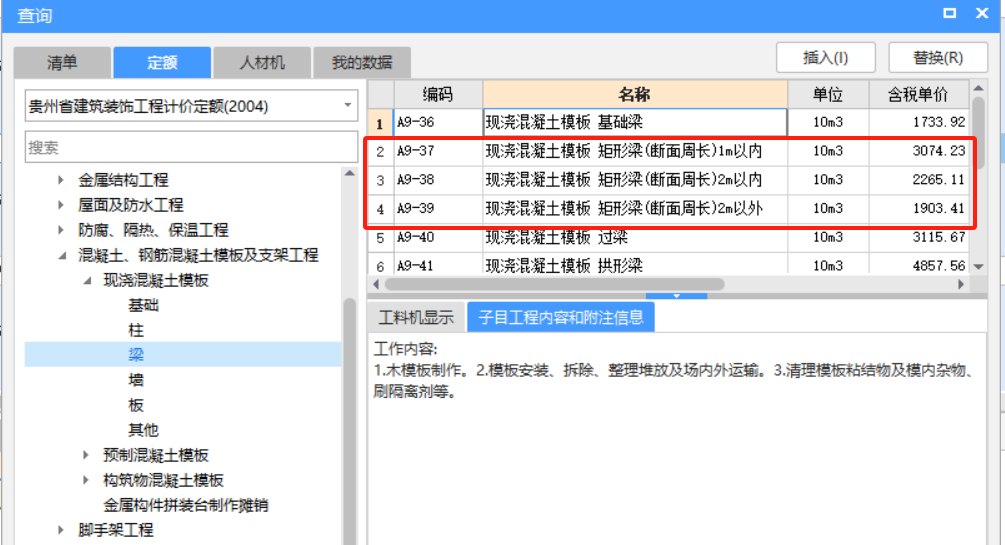The width and height of the screenshot is (1005, 545).
Task: Select the 基础 tree item
Action: pyautogui.click(x=144, y=305)
